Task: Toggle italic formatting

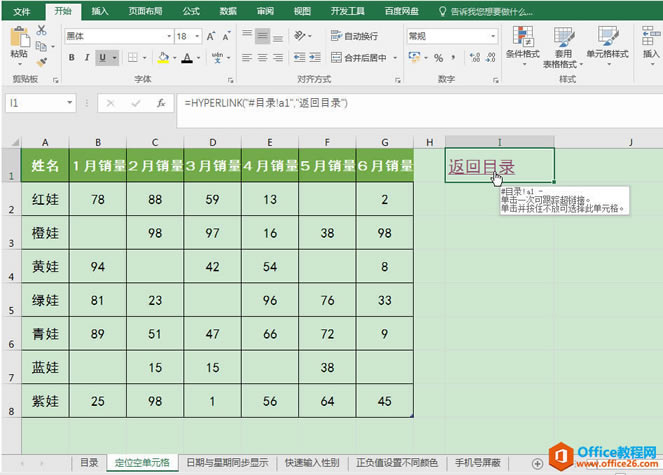Action: 87,58
